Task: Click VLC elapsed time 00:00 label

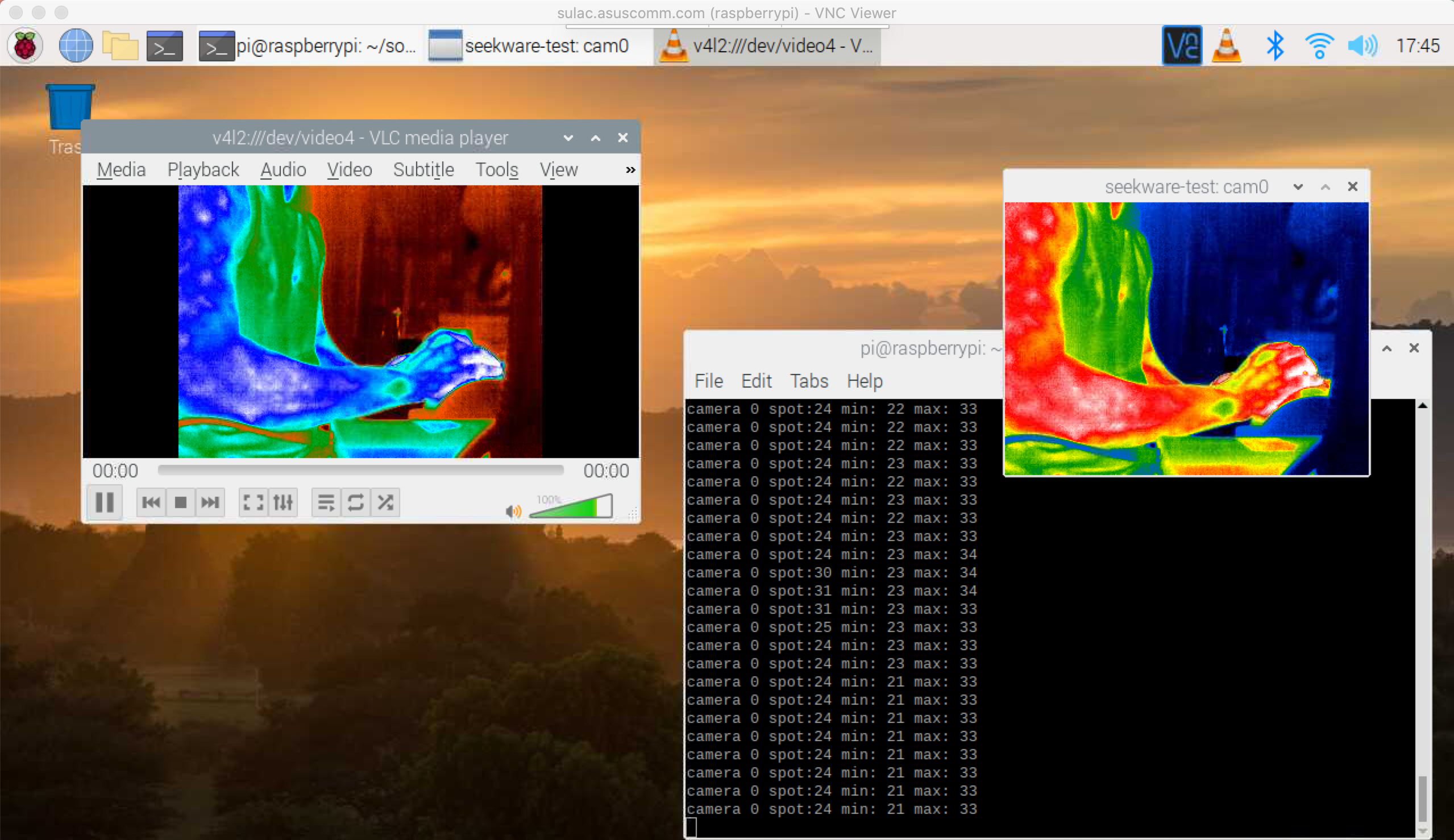Action: 115,471
